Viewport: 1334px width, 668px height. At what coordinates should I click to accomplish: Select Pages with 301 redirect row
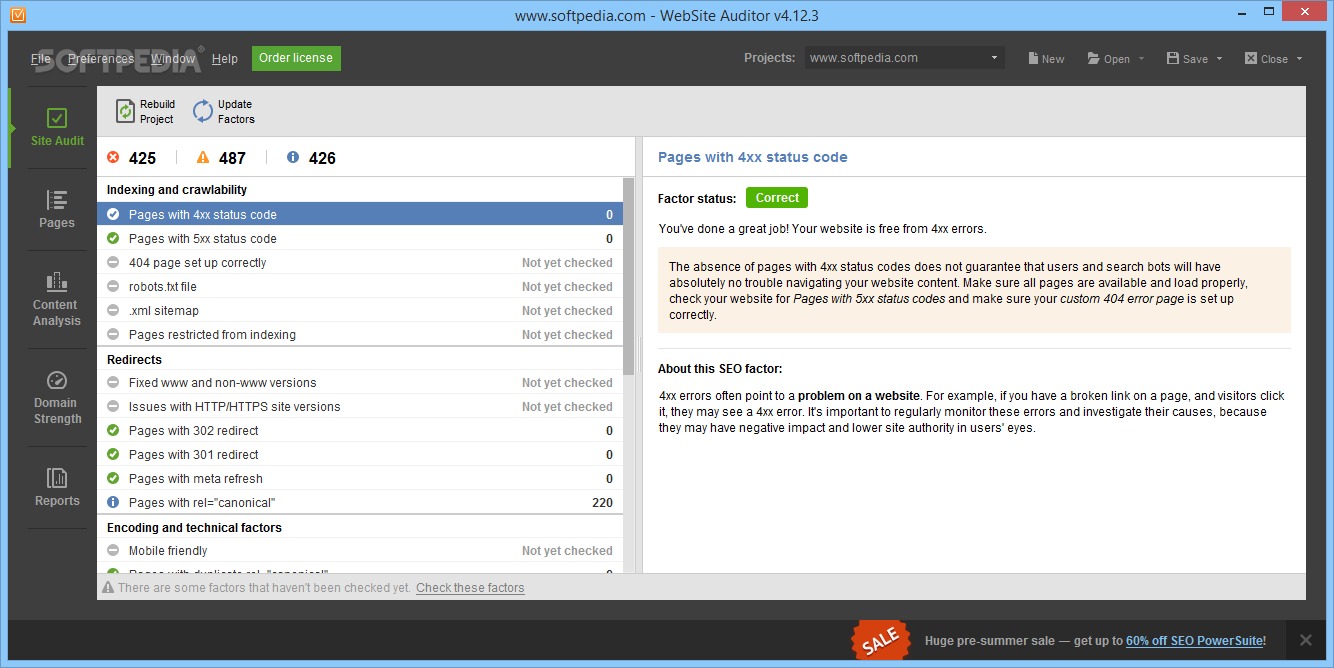click(360, 455)
